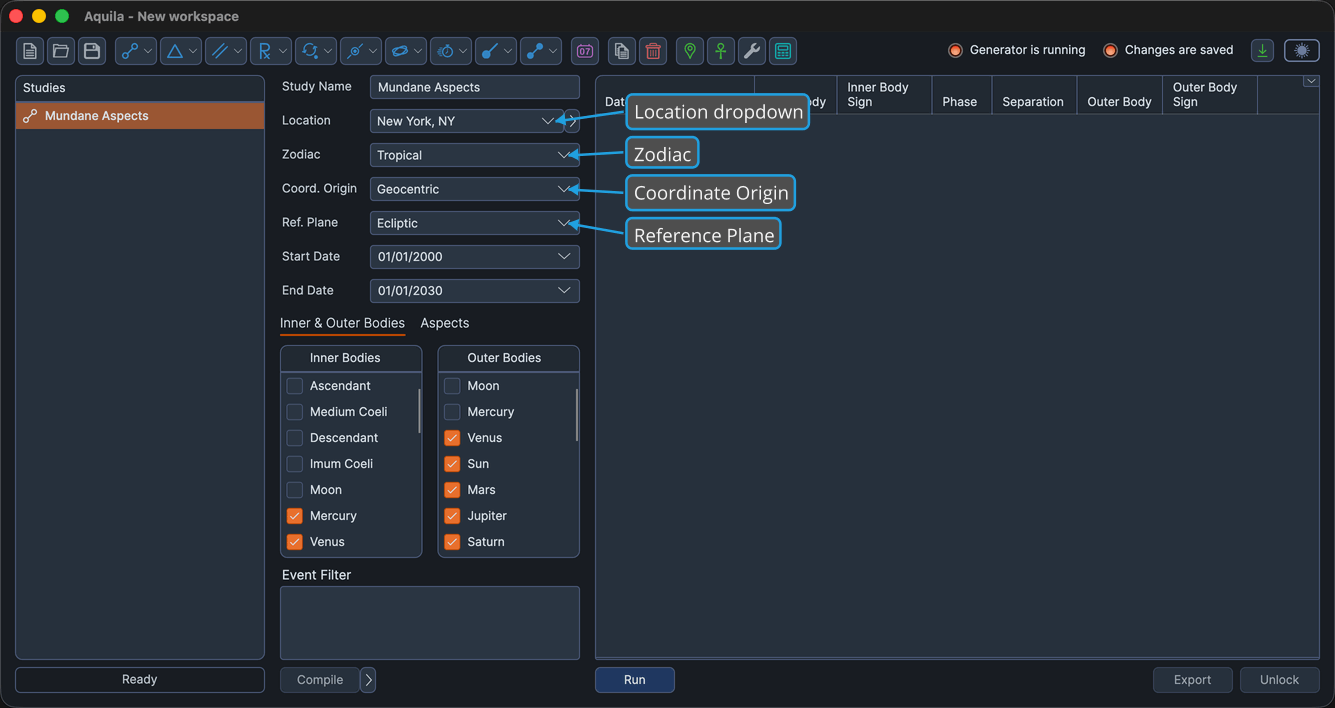
Task: Uncheck Mercury in Inner Bodies
Action: pyautogui.click(x=295, y=516)
